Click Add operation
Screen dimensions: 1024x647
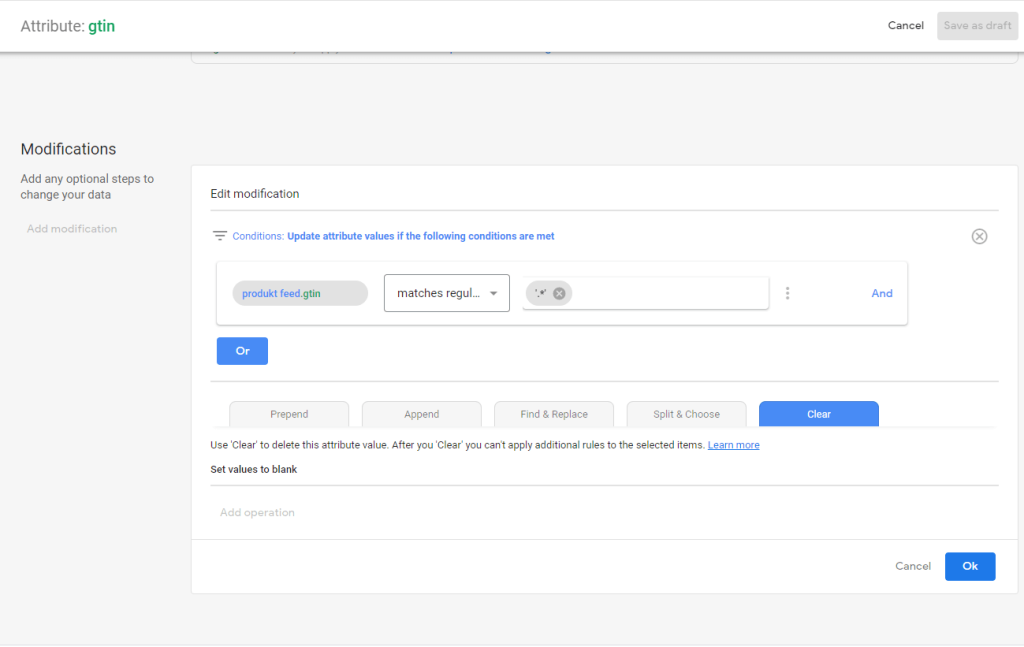257,512
